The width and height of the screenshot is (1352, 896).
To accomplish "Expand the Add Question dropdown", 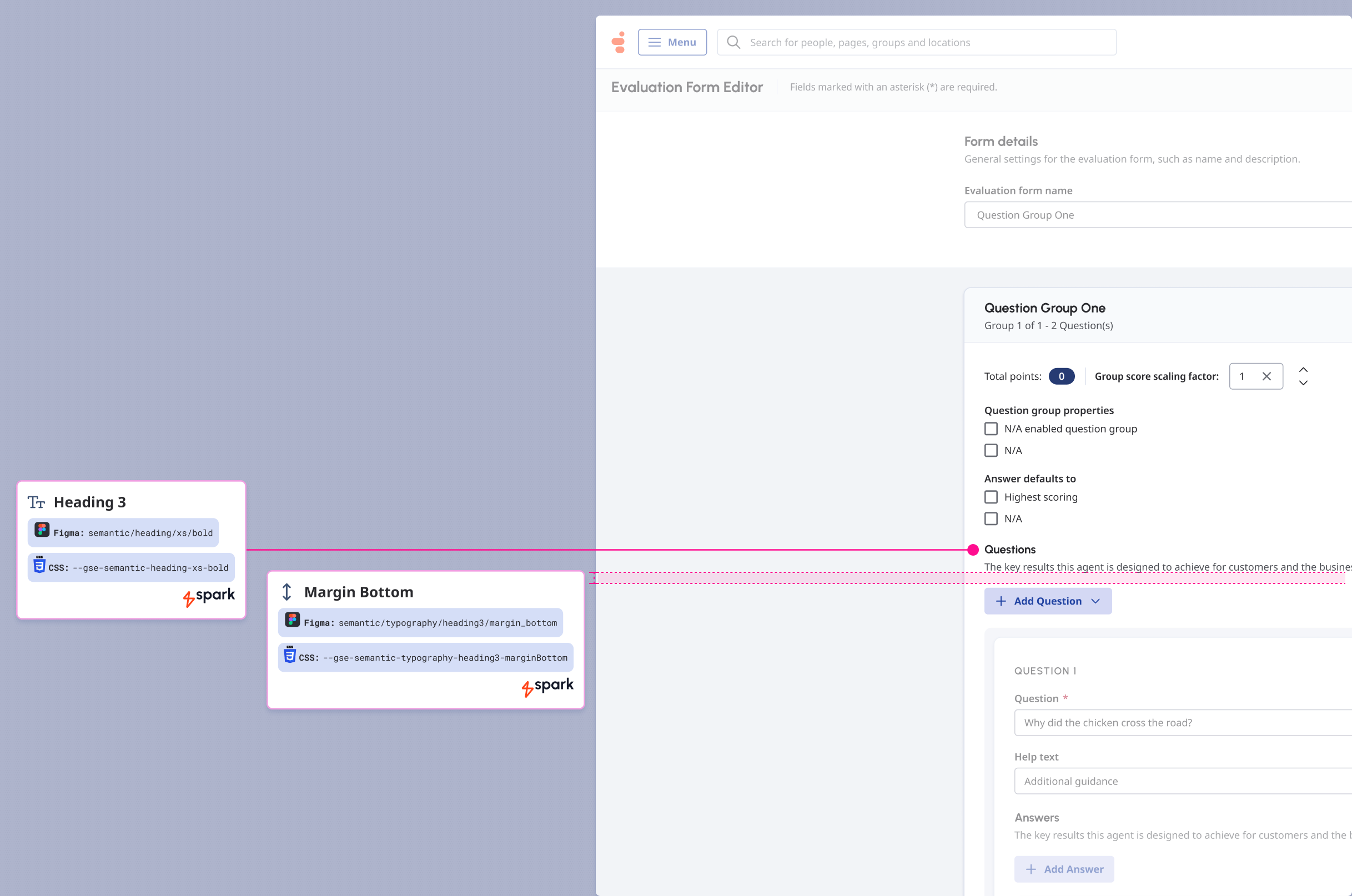I will click(x=1047, y=601).
